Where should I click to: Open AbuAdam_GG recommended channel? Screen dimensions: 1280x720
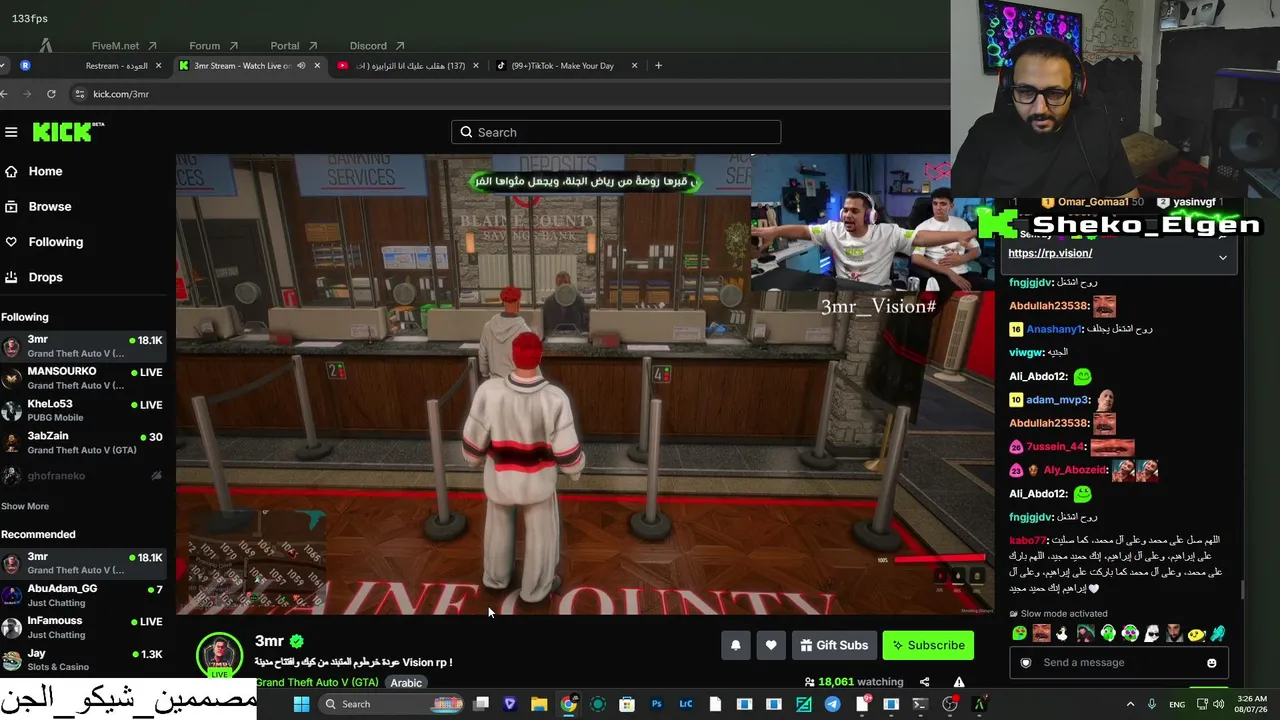click(x=83, y=595)
